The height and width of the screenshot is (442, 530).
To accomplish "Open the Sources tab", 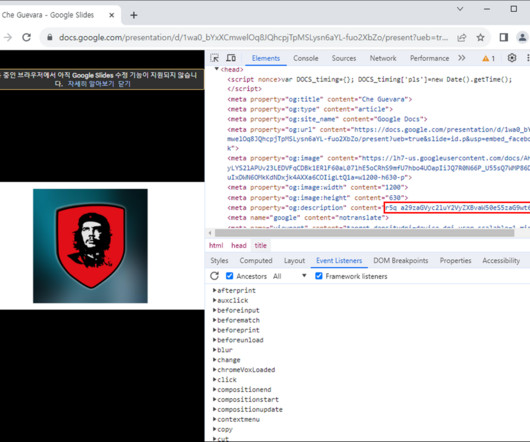I will pos(344,58).
